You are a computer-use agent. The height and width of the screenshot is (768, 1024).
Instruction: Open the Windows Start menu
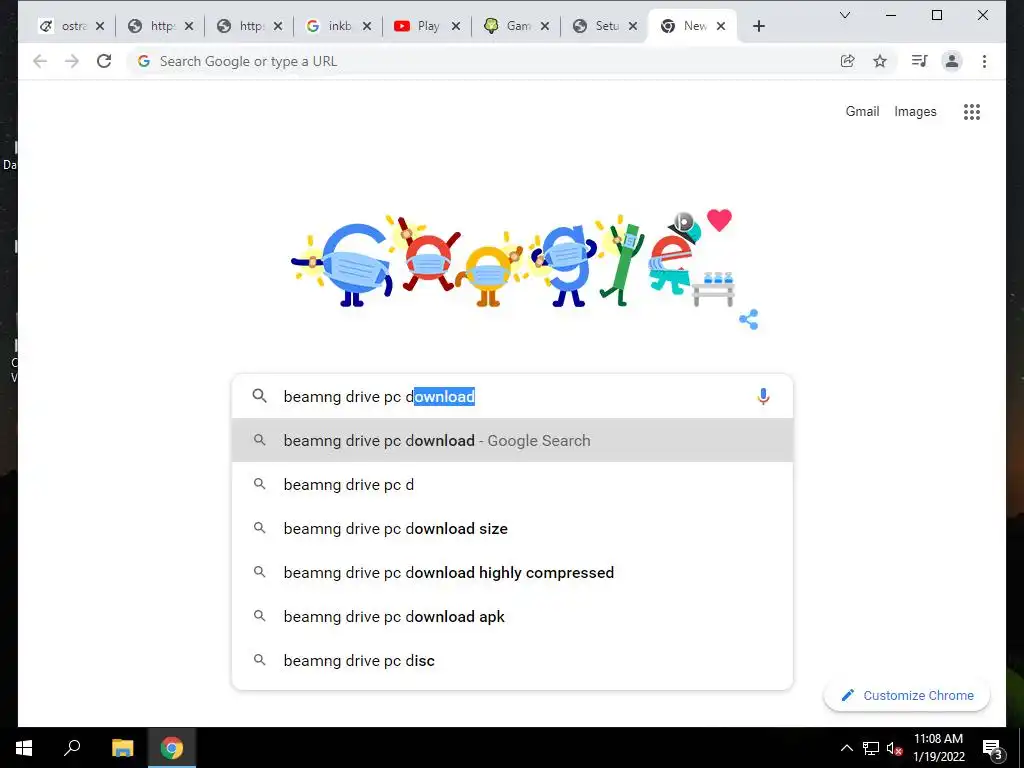click(24, 748)
